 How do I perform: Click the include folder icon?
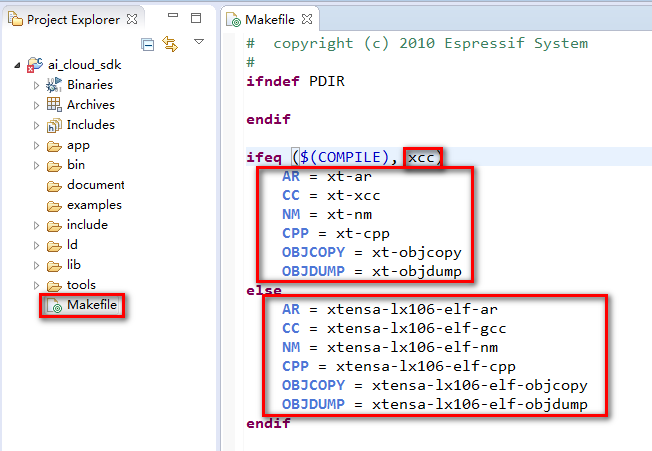point(54,226)
